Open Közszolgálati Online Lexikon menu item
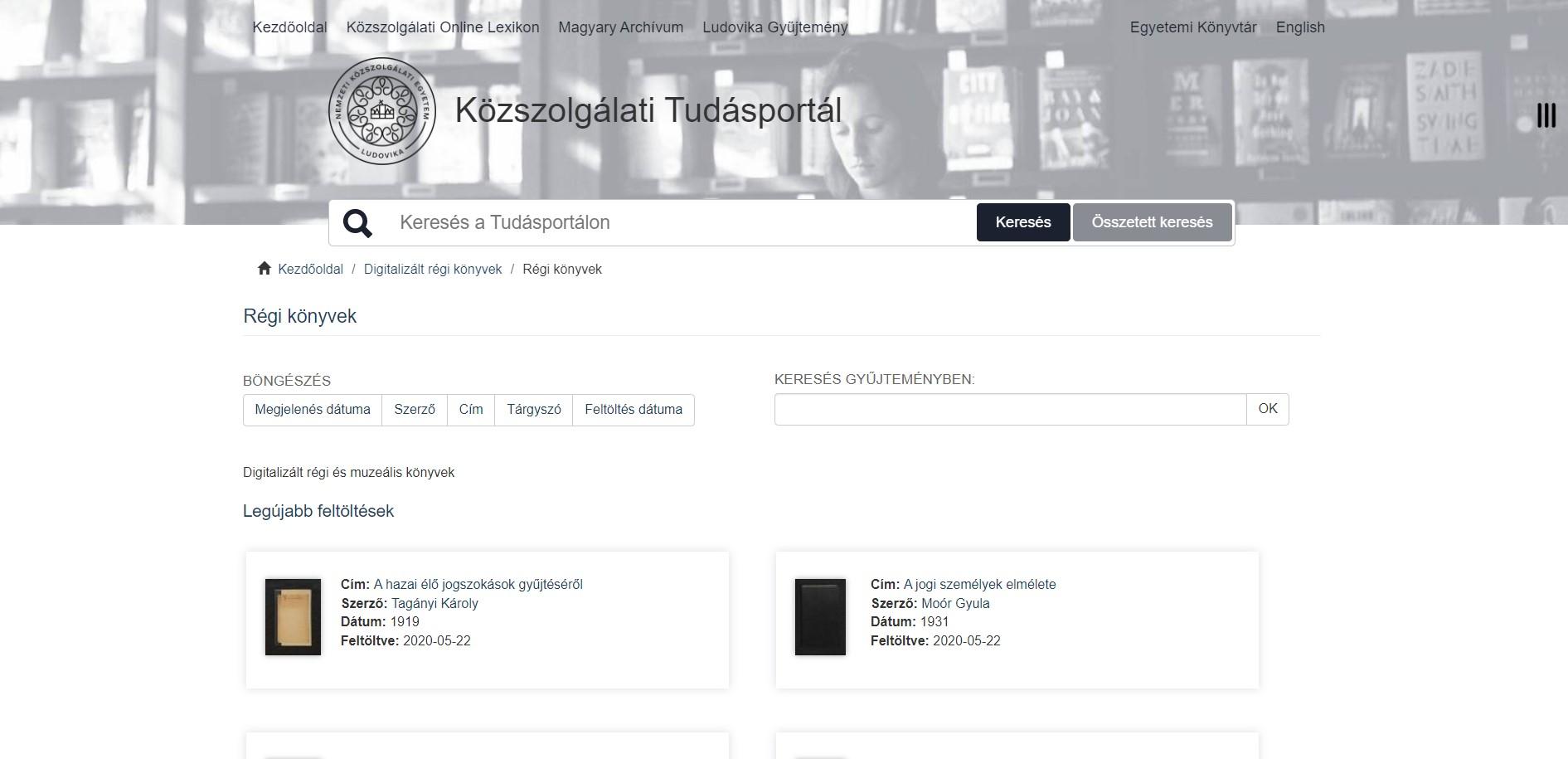This screenshot has height=759, width=1568. click(443, 27)
